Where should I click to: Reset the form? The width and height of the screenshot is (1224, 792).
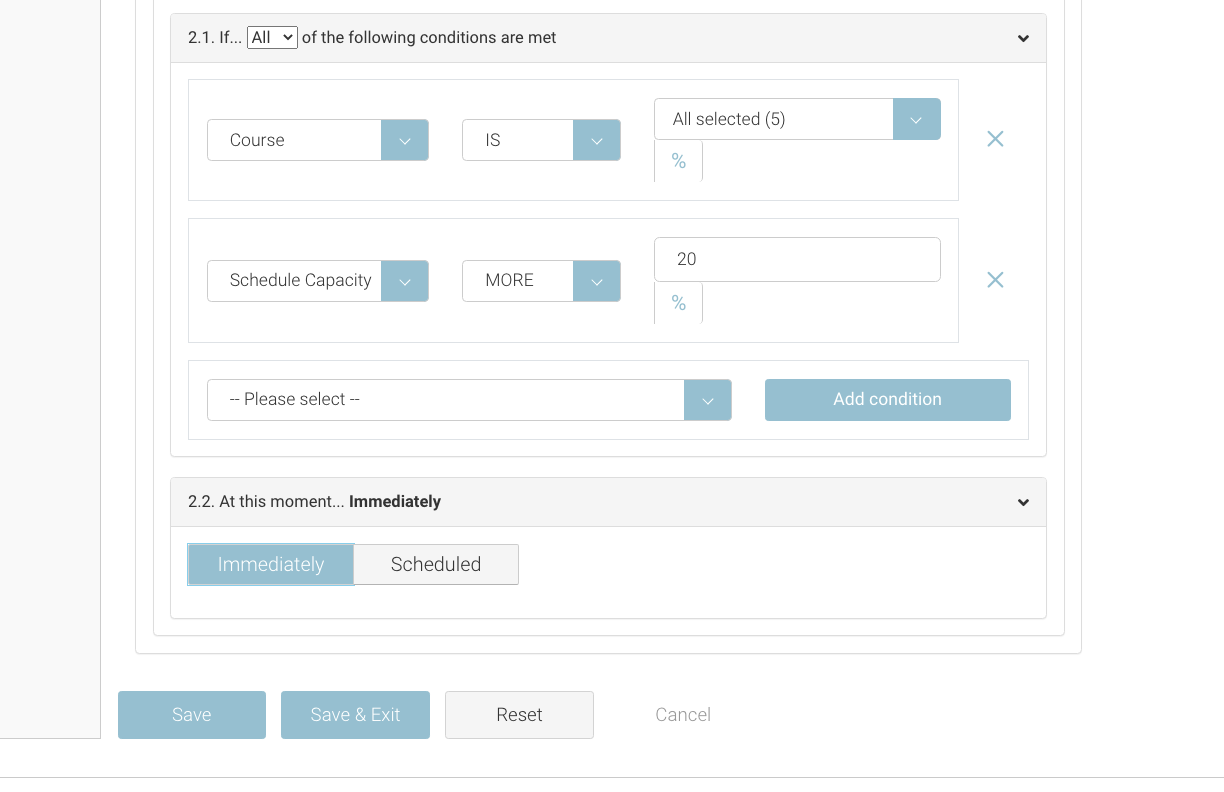tap(519, 715)
